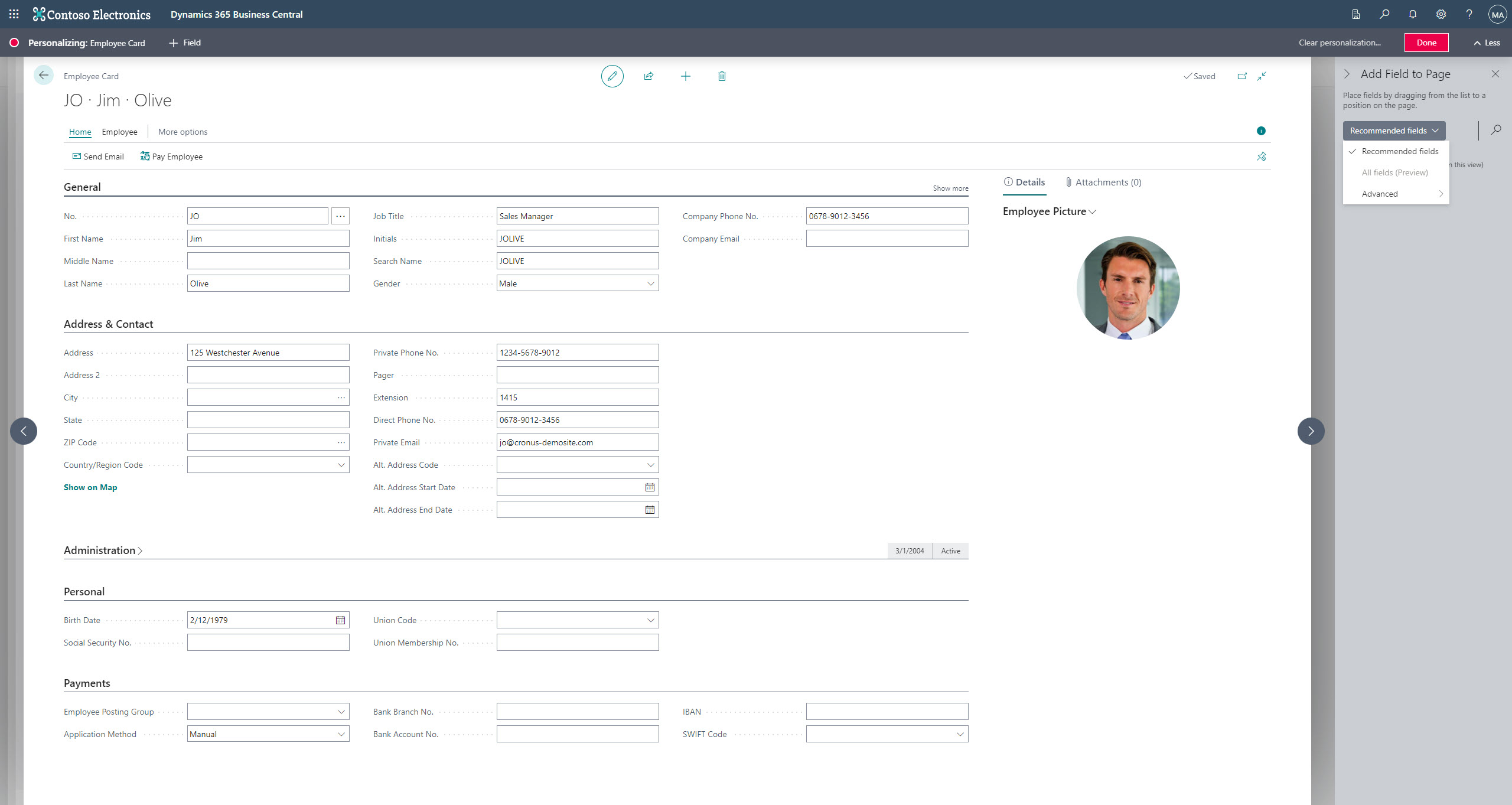The image size is (1512, 805).
Task: Expand the Administration section
Action: click(x=103, y=550)
